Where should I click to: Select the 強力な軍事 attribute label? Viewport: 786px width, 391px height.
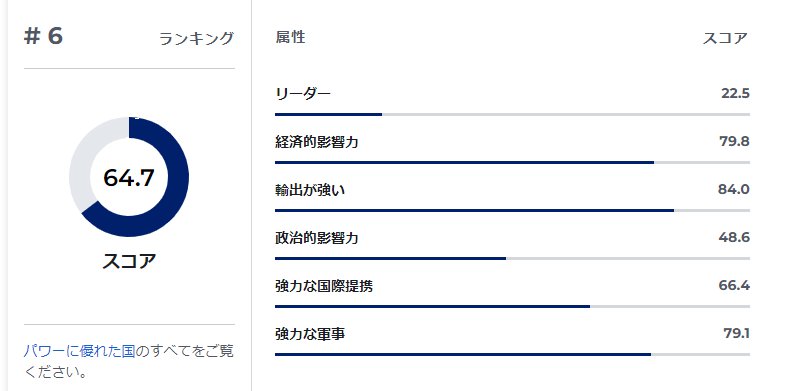[310, 334]
